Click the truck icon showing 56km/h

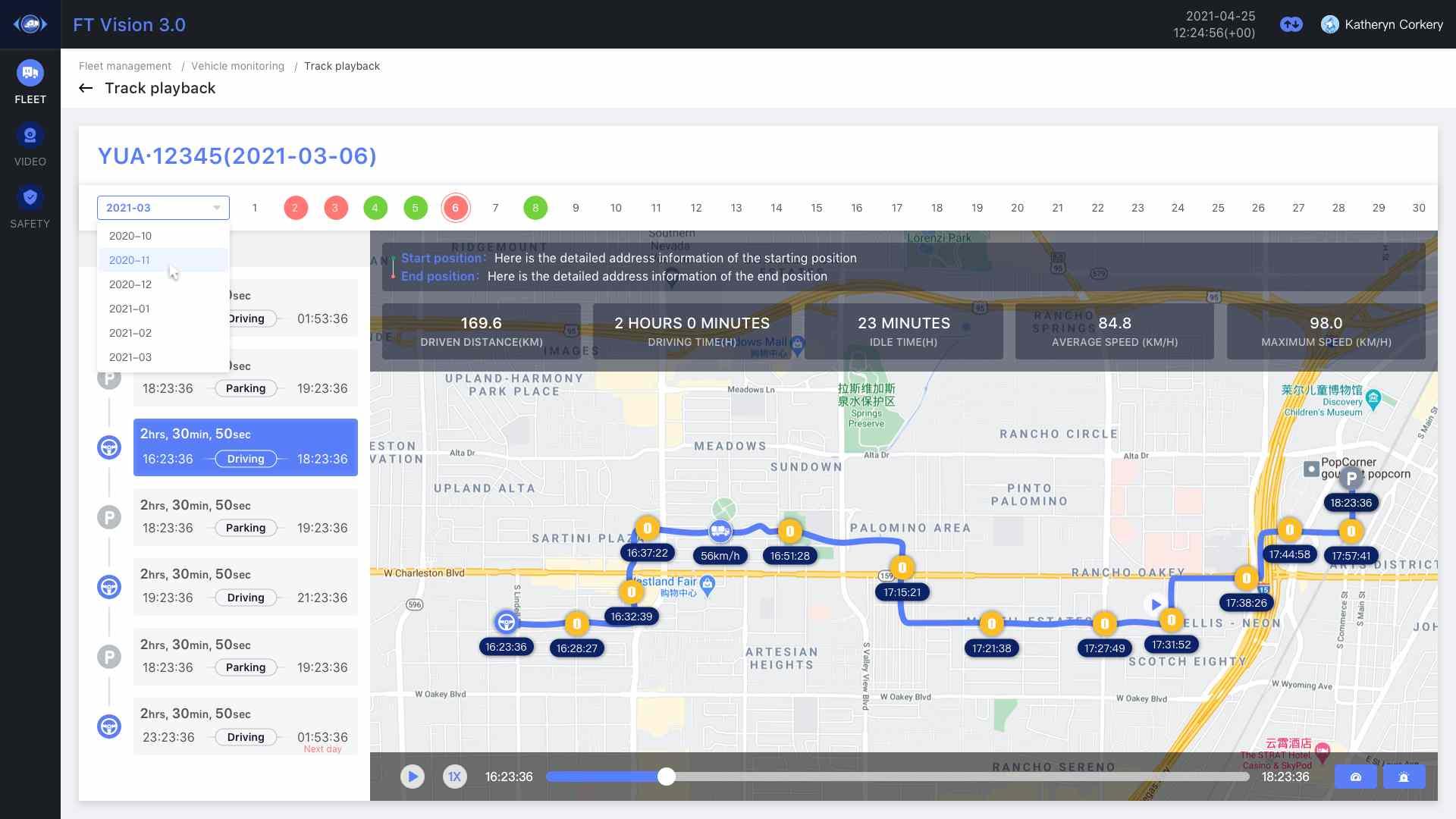point(720,531)
